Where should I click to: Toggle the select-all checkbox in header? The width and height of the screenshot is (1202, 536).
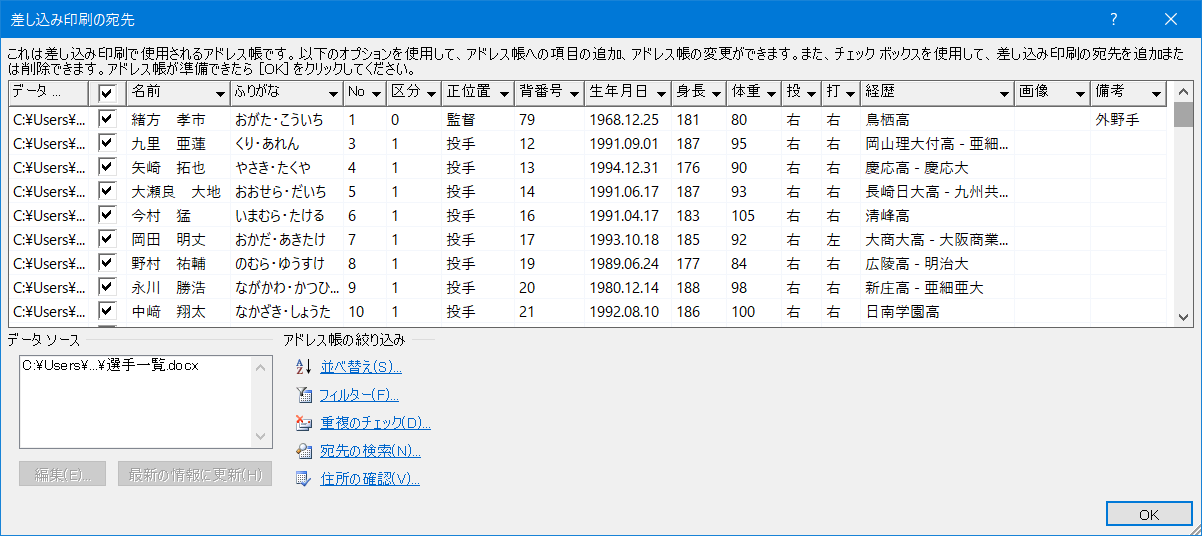107,92
